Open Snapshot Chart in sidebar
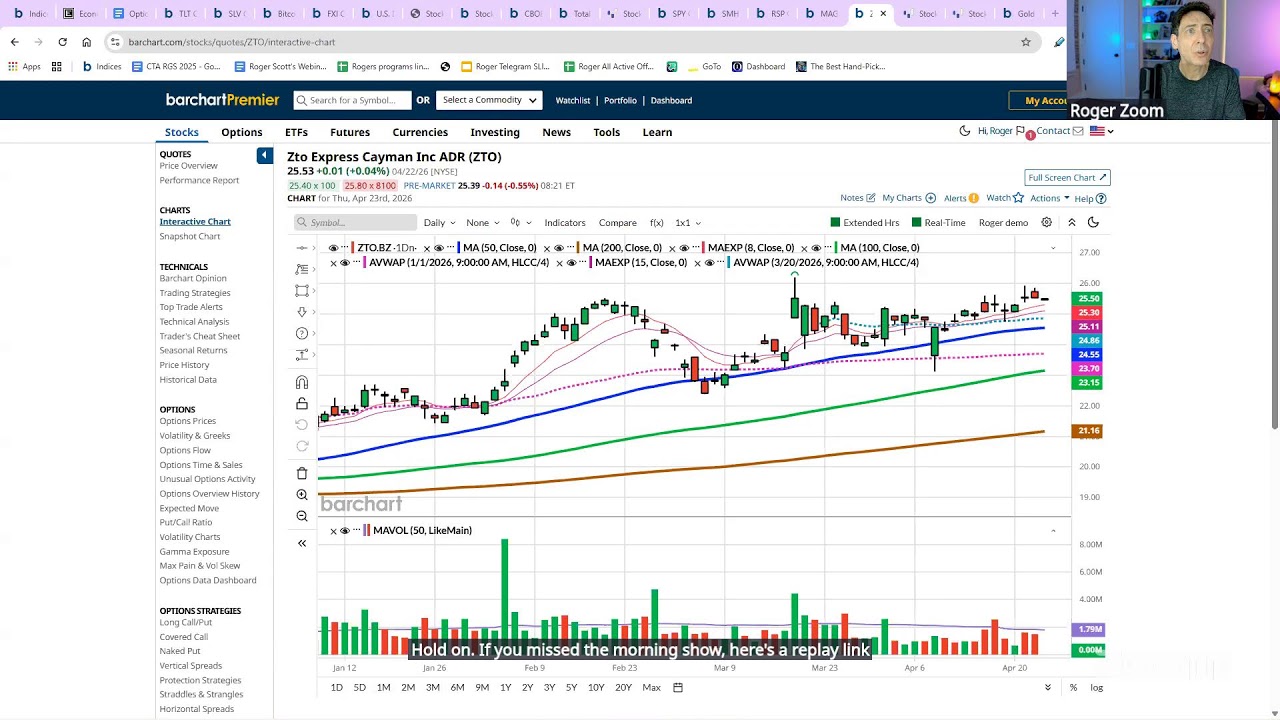 click(190, 236)
